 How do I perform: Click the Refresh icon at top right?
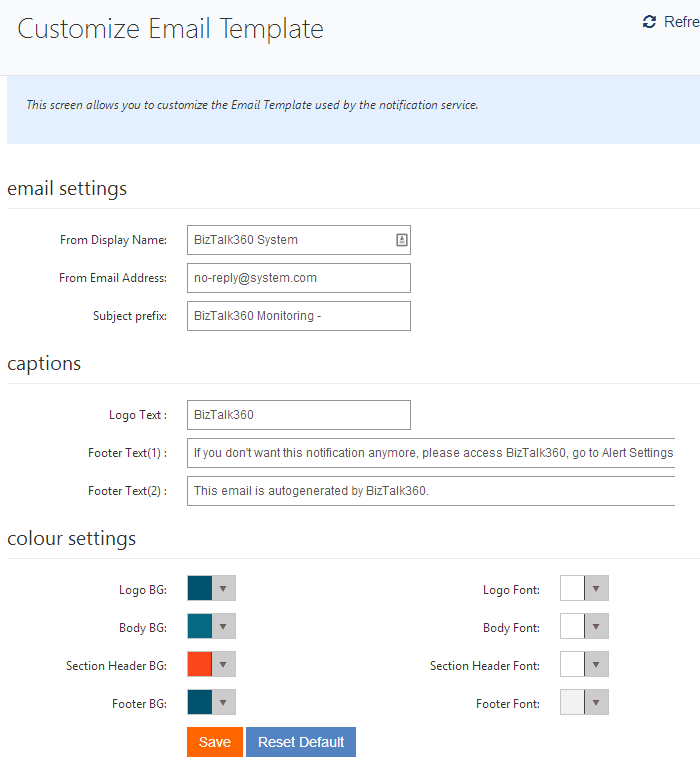[650, 22]
